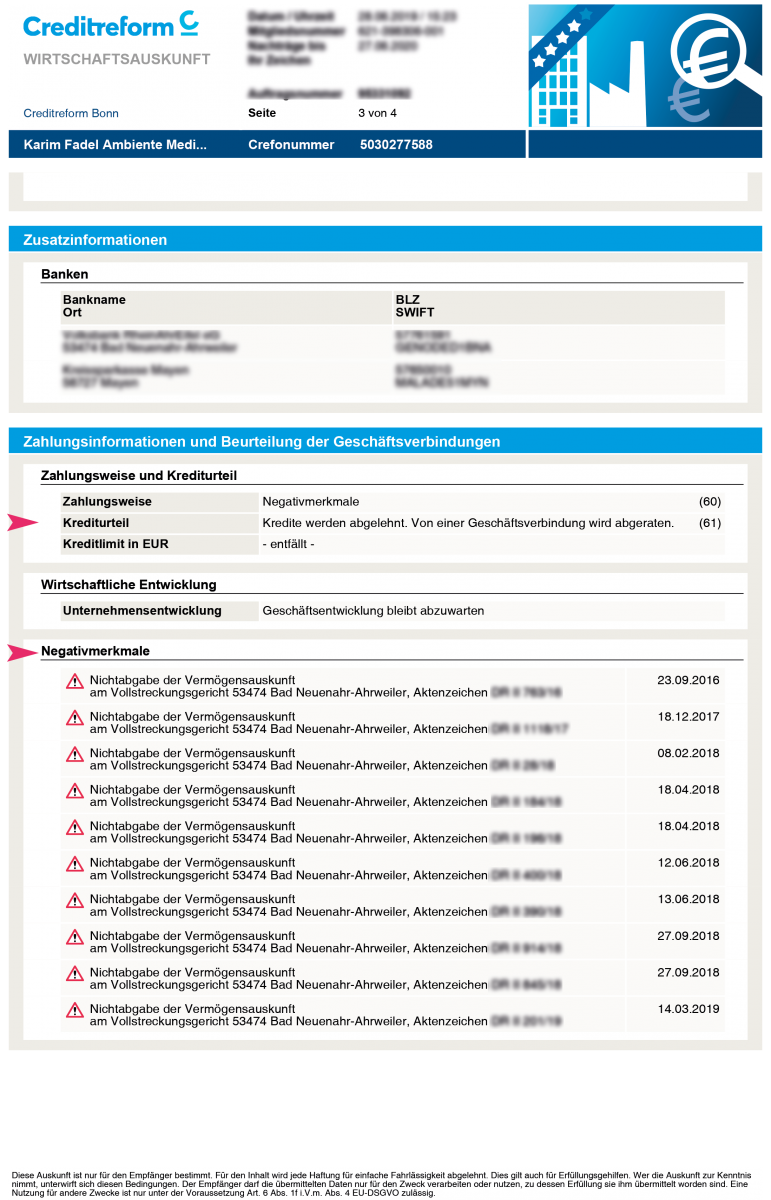
Task: Click the pink arrow marker beside Krediturteil
Action: click(21, 523)
